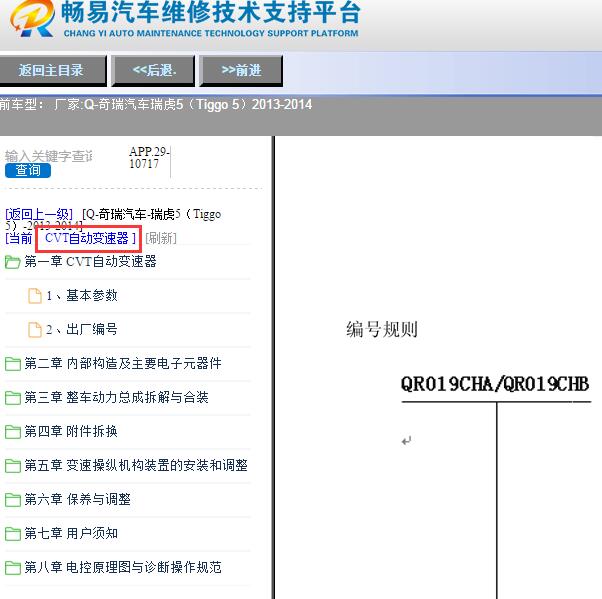Image resolution: width=602 pixels, height=599 pixels.
Task: Open the 2、出厂编号 page
Action: [x=82, y=329]
